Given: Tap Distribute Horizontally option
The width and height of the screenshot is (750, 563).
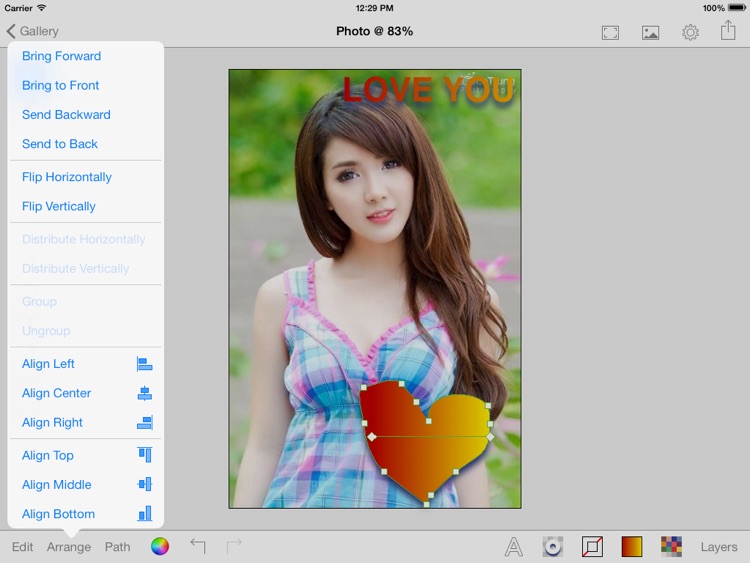Looking at the screenshot, I should click(84, 239).
